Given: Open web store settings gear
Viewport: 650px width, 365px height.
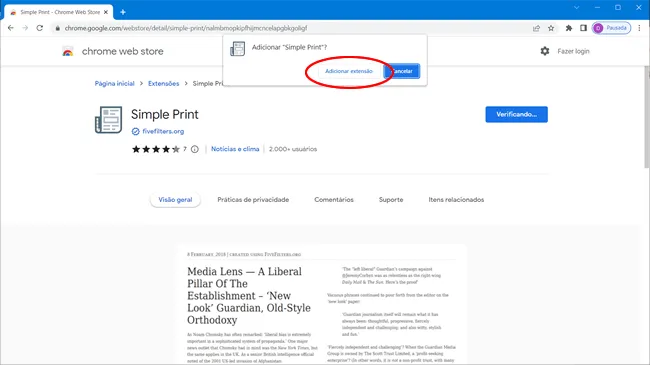Looking at the screenshot, I should (545, 51).
